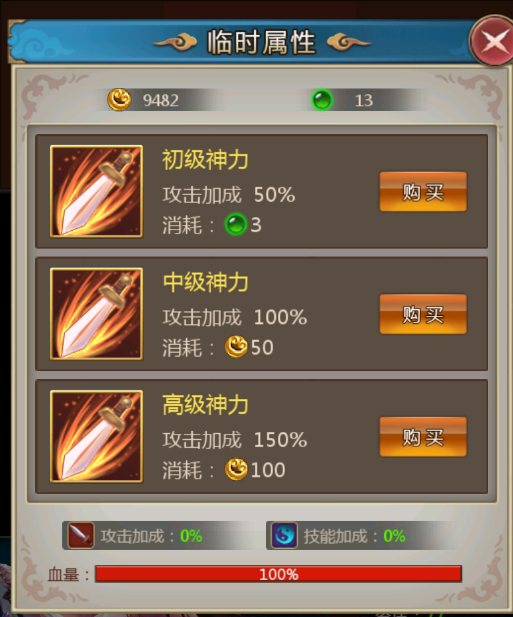Click the 攻击加成 0% status value

(191, 536)
